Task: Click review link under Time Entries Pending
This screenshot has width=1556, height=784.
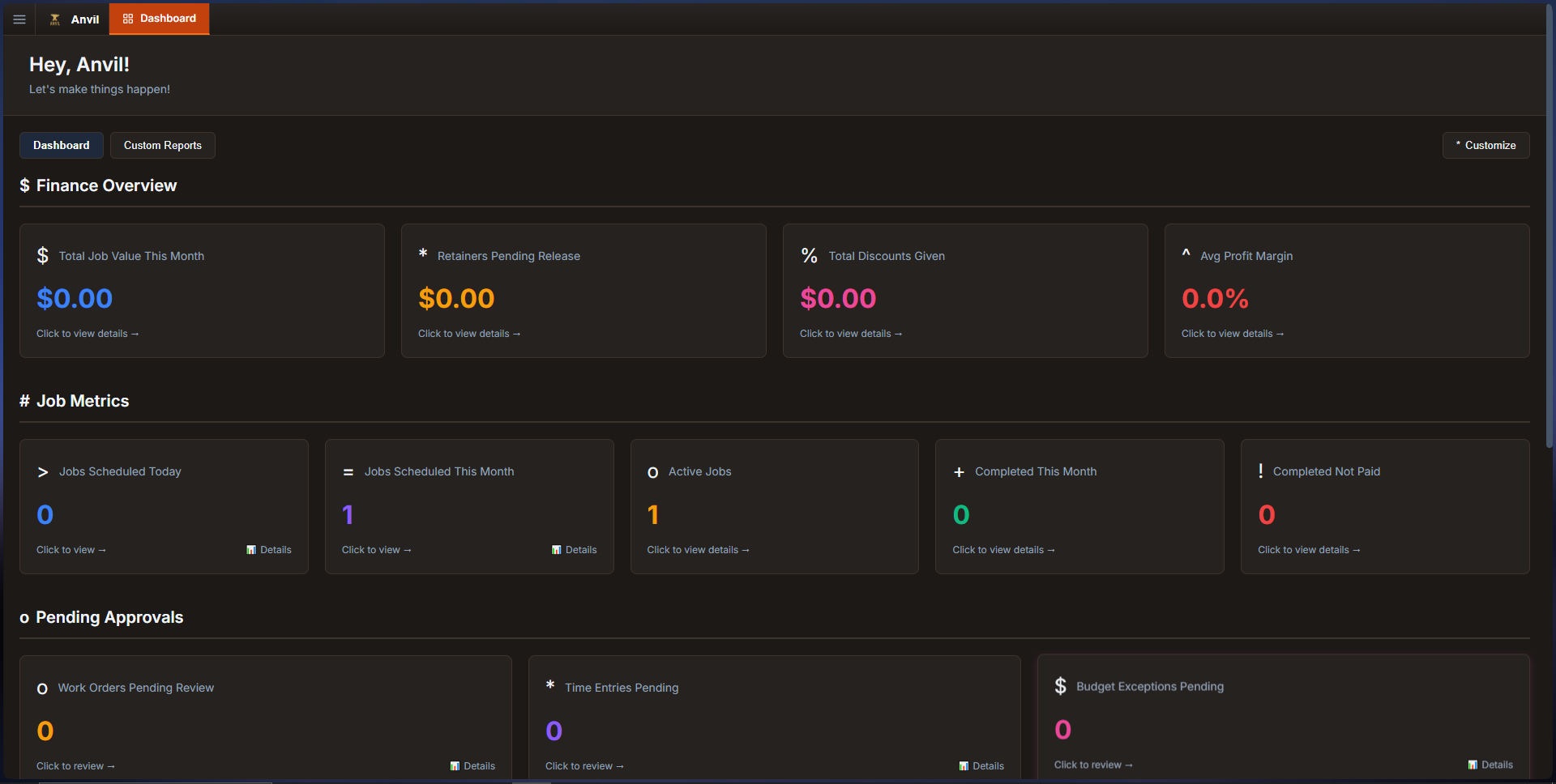Action: coord(584,765)
